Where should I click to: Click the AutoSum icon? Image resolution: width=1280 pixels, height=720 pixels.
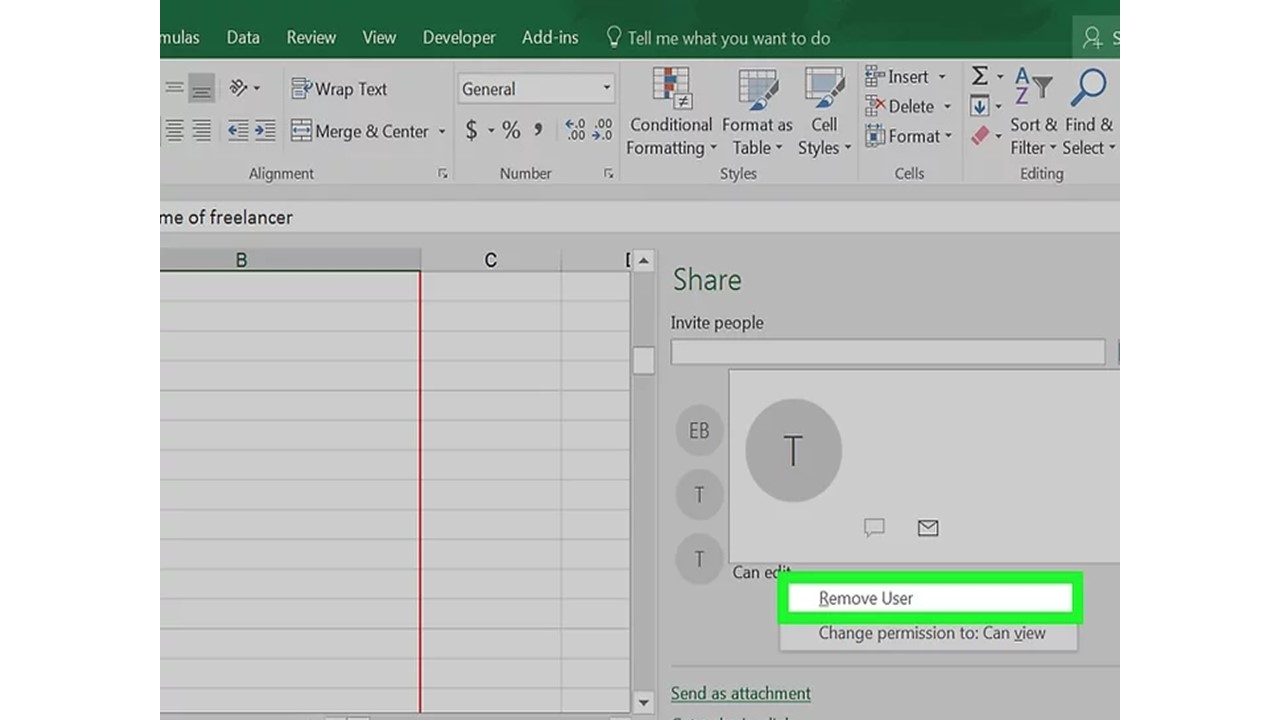(x=979, y=75)
